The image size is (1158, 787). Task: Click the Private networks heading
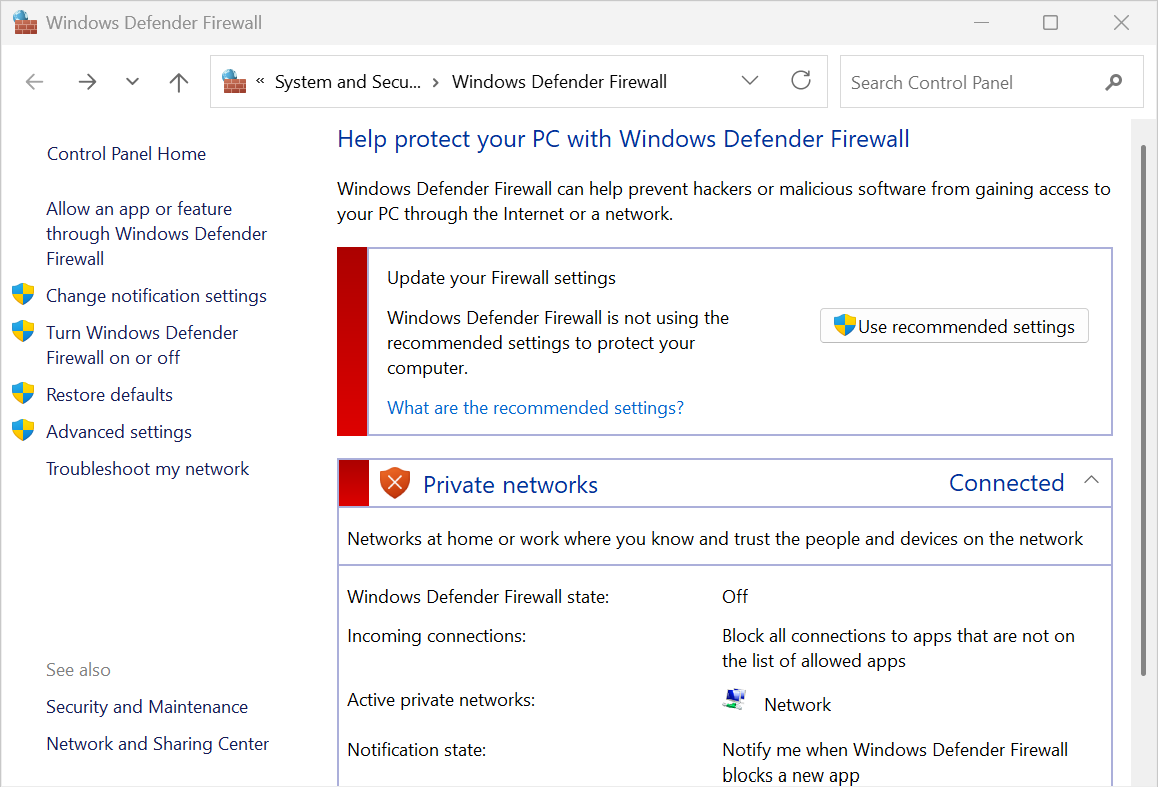pos(510,484)
